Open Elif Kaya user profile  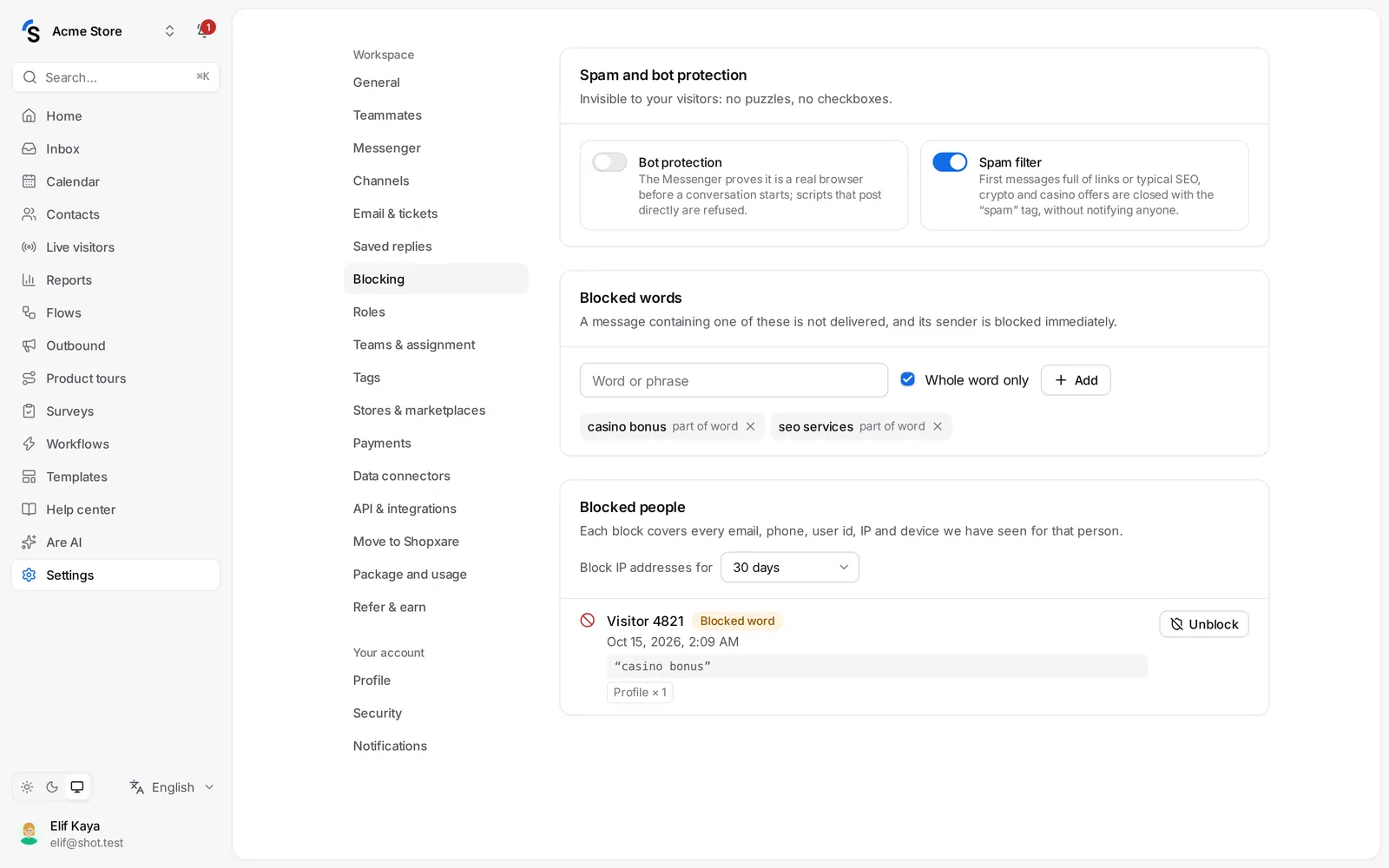pyautogui.click(x=115, y=834)
